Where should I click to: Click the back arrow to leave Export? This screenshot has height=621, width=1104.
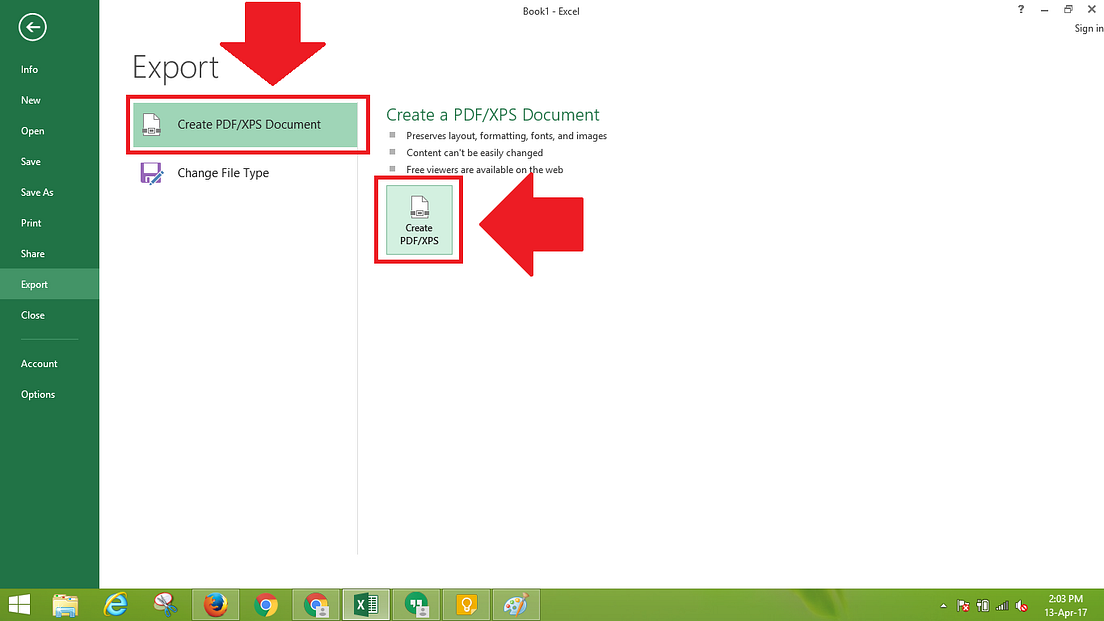point(32,27)
